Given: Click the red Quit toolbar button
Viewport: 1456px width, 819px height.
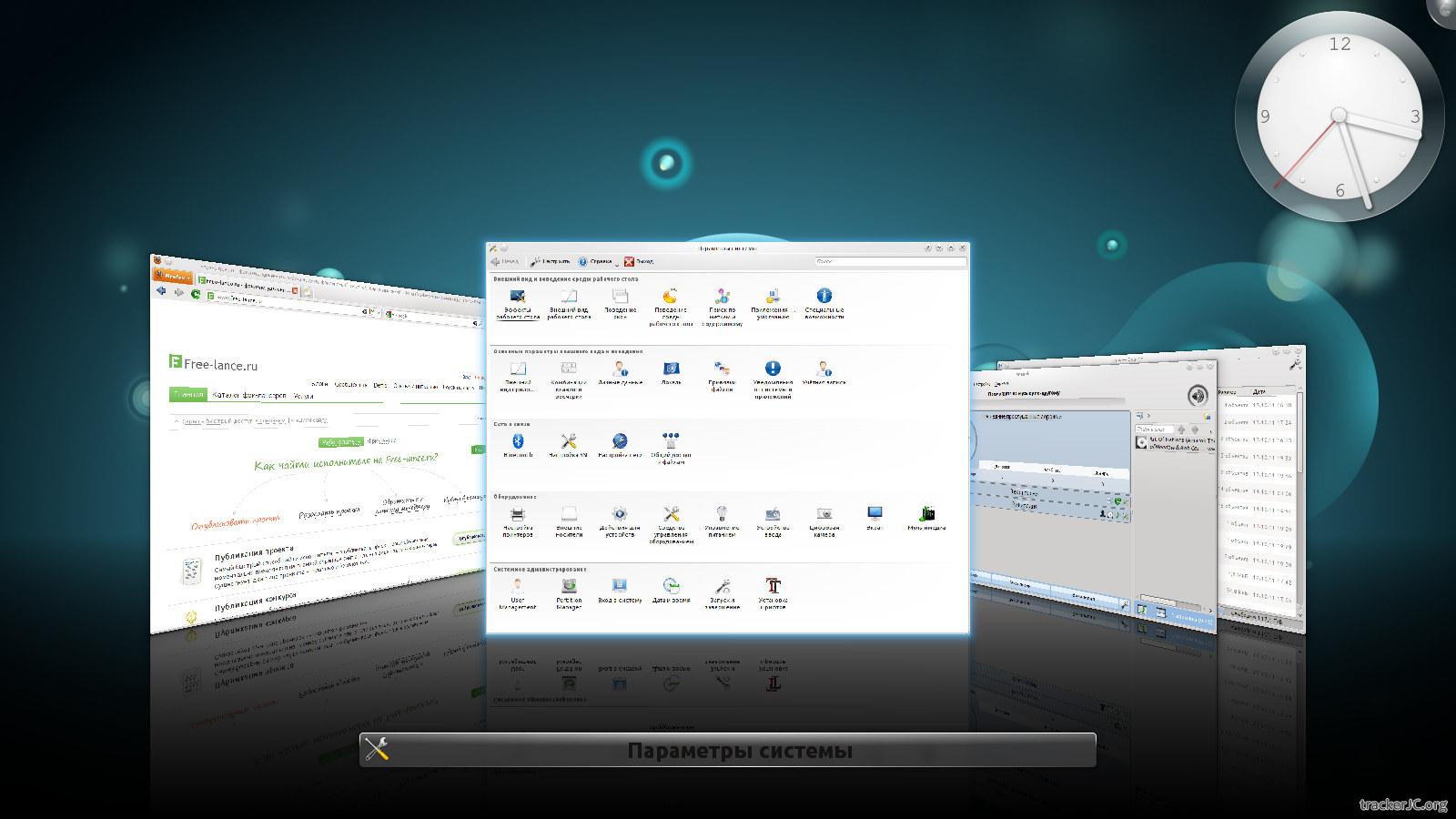Looking at the screenshot, I should click(x=639, y=261).
